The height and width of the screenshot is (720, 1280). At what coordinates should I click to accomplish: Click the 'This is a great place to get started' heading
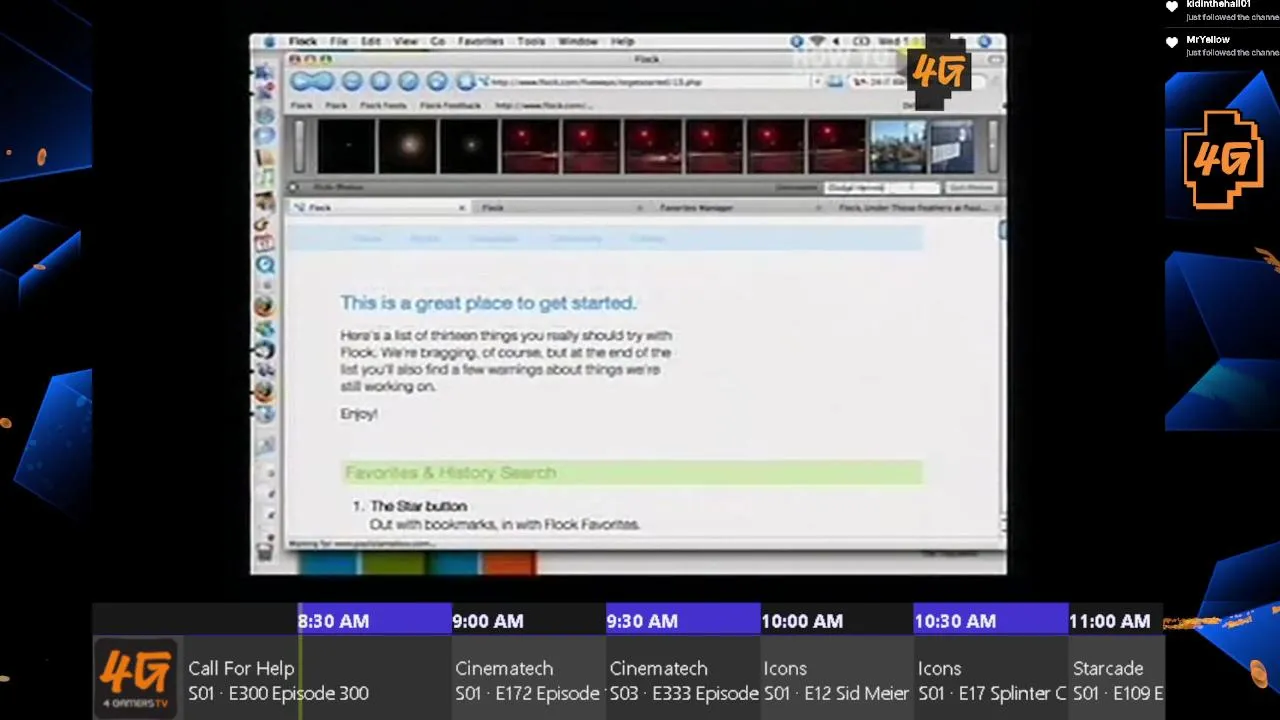pos(488,303)
